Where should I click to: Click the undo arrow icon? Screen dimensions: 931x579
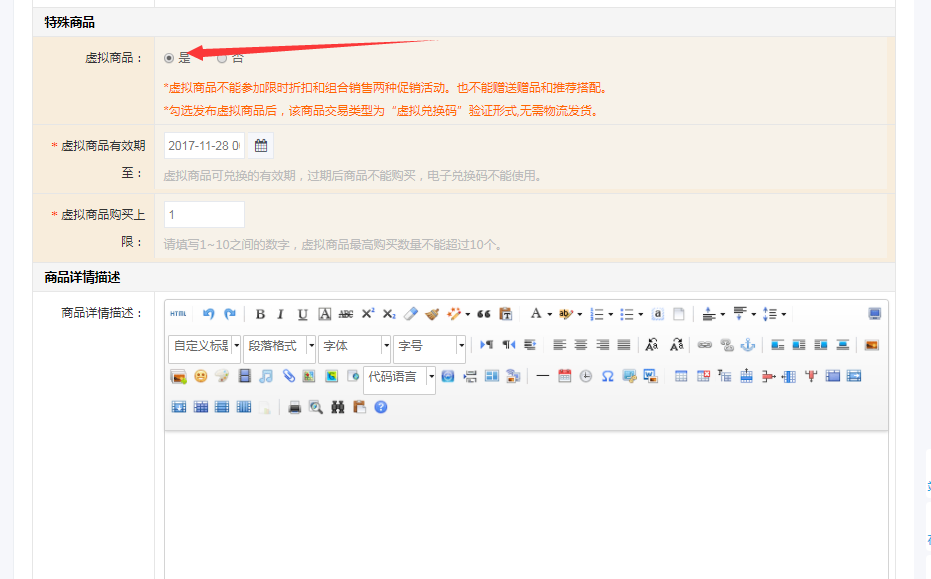click(209, 314)
